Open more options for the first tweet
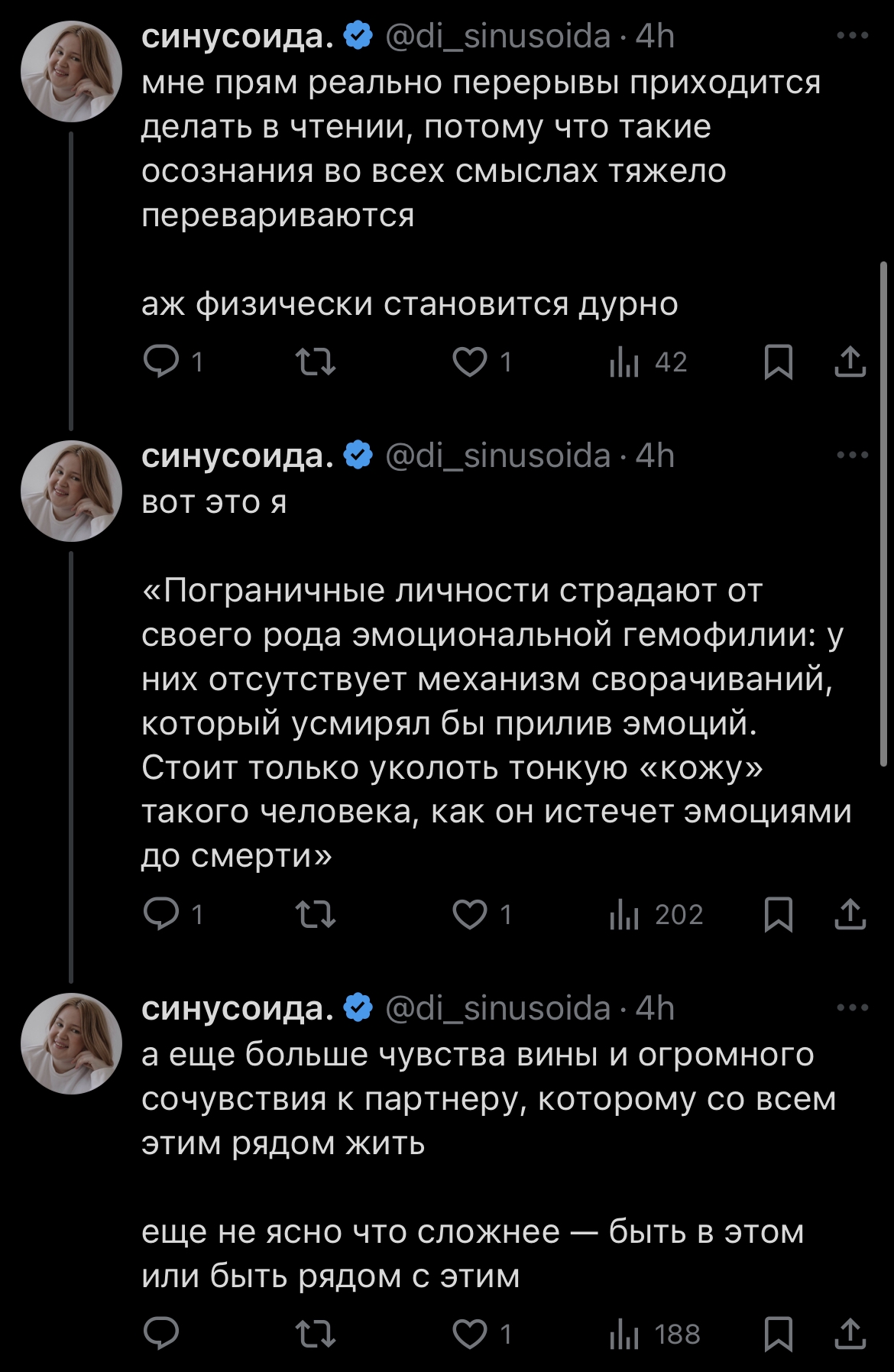 coord(853,36)
